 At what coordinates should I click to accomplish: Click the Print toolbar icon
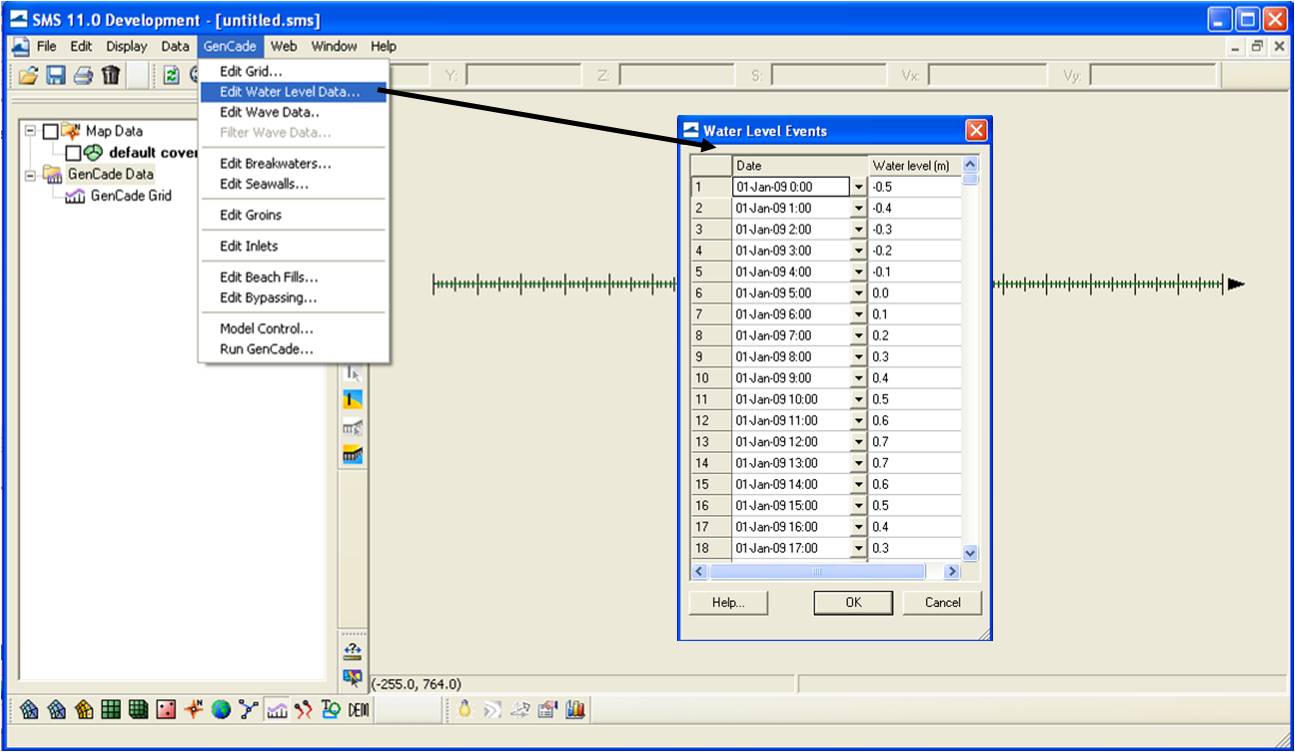pos(84,75)
